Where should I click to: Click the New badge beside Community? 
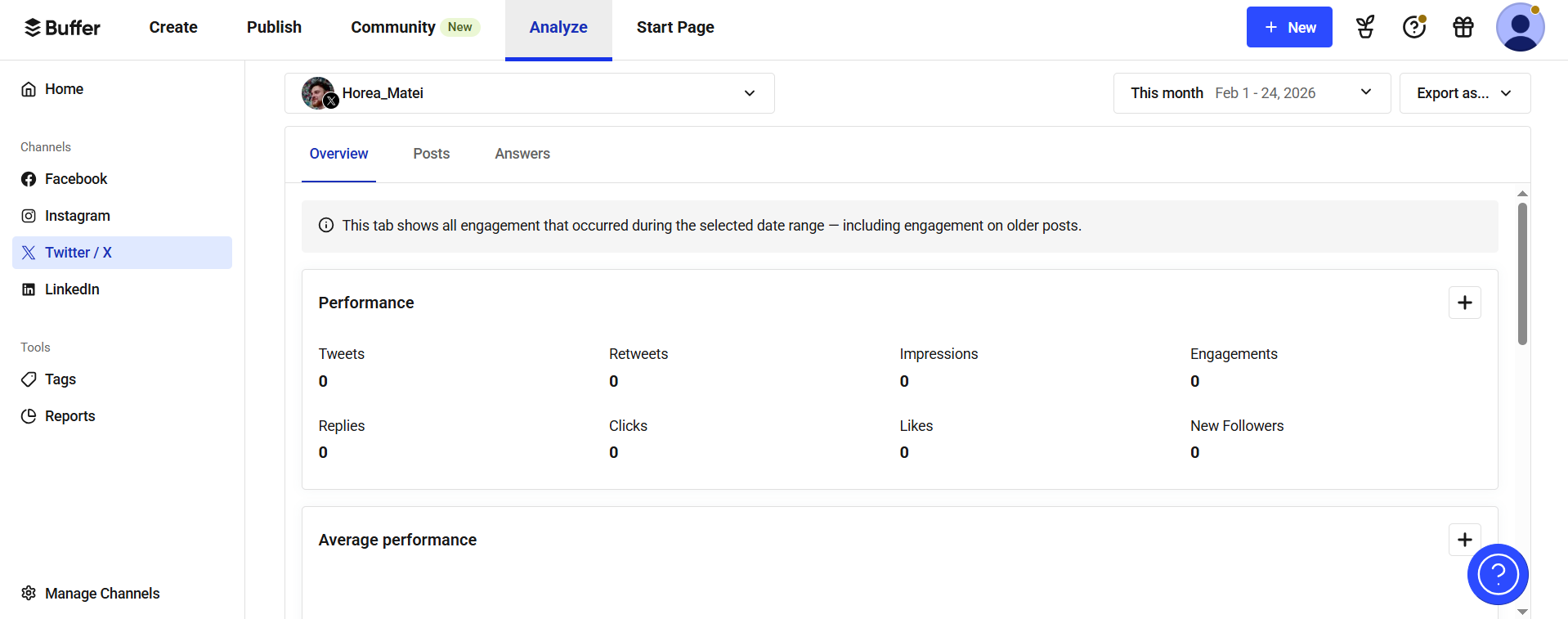pyautogui.click(x=460, y=27)
